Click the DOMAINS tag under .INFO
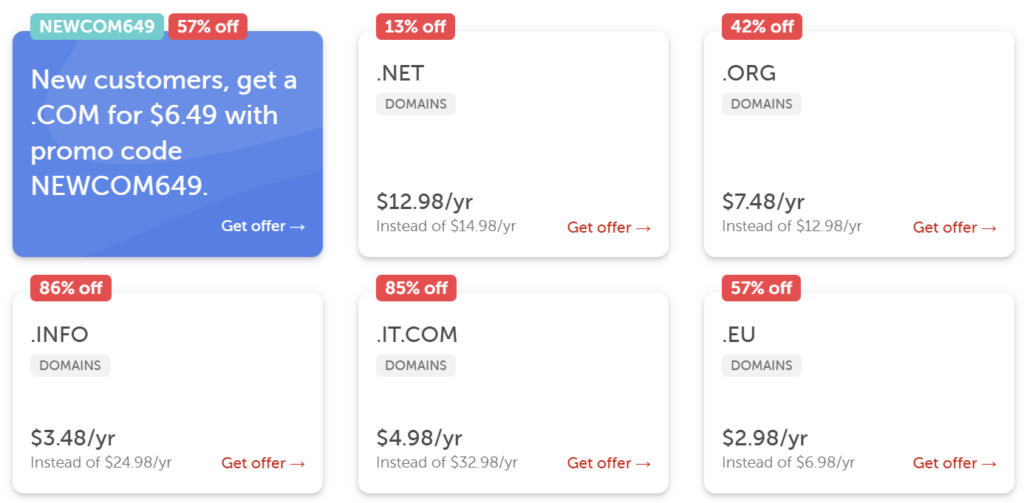 [x=70, y=366]
